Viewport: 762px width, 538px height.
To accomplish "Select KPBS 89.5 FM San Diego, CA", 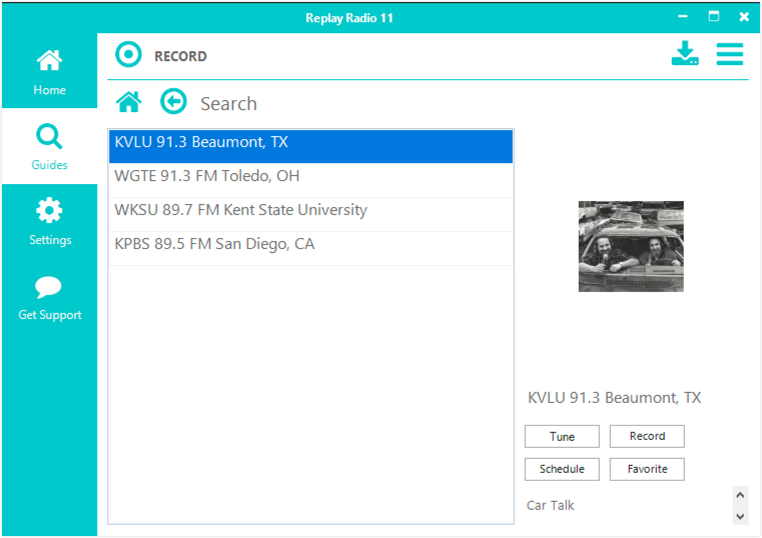I will pos(311,248).
